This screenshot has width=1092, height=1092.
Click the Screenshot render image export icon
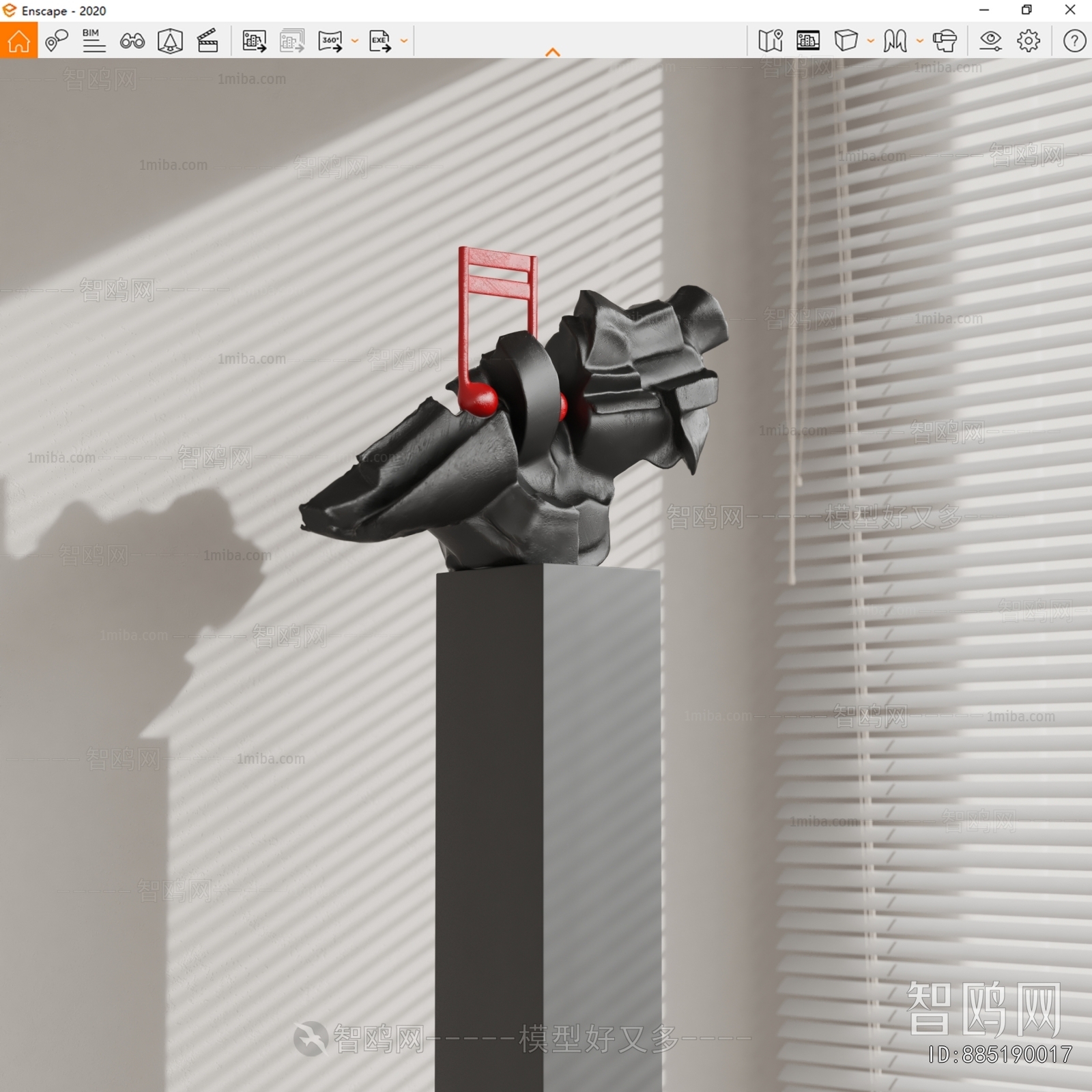coord(255,41)
